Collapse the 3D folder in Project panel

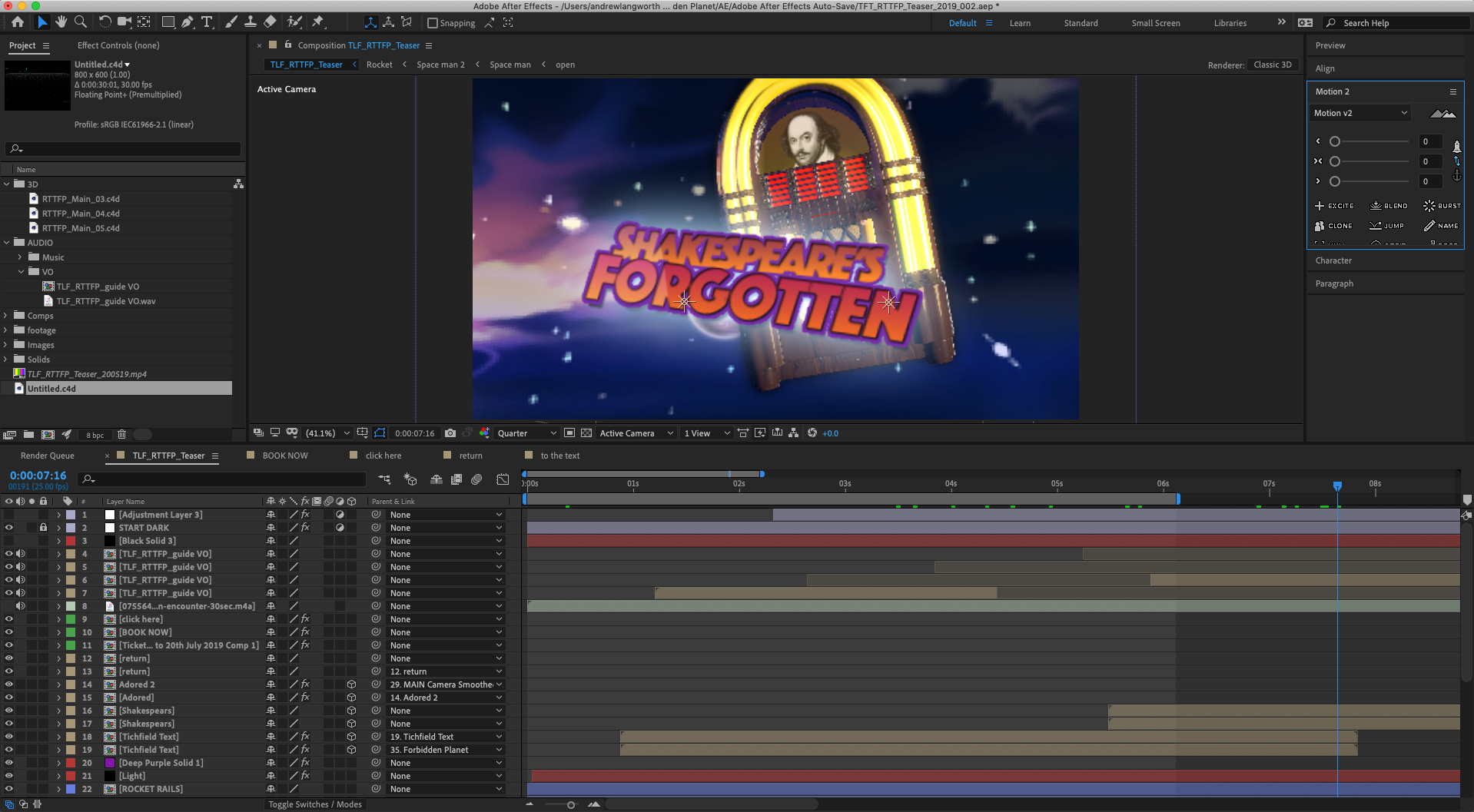click(x=7, y=184)
